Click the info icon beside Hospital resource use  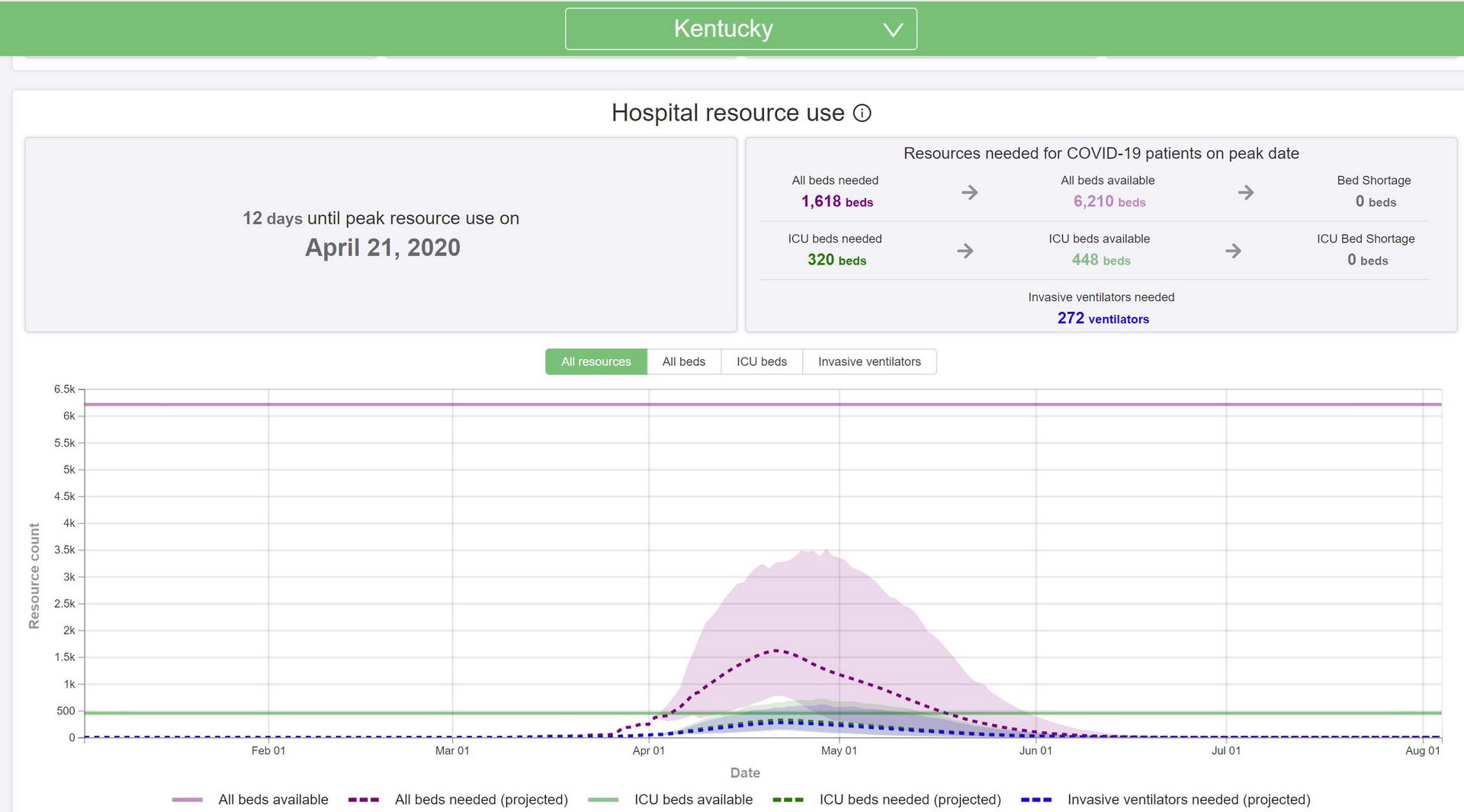pos(862,113)
